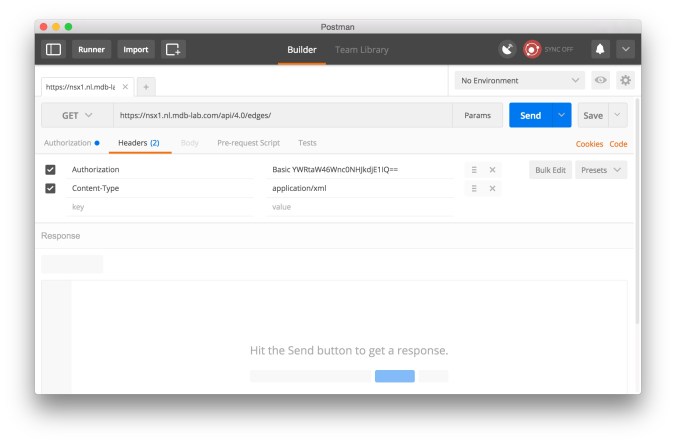Expand the Send button arrow options
676x444 pixels.
[561, 115]
